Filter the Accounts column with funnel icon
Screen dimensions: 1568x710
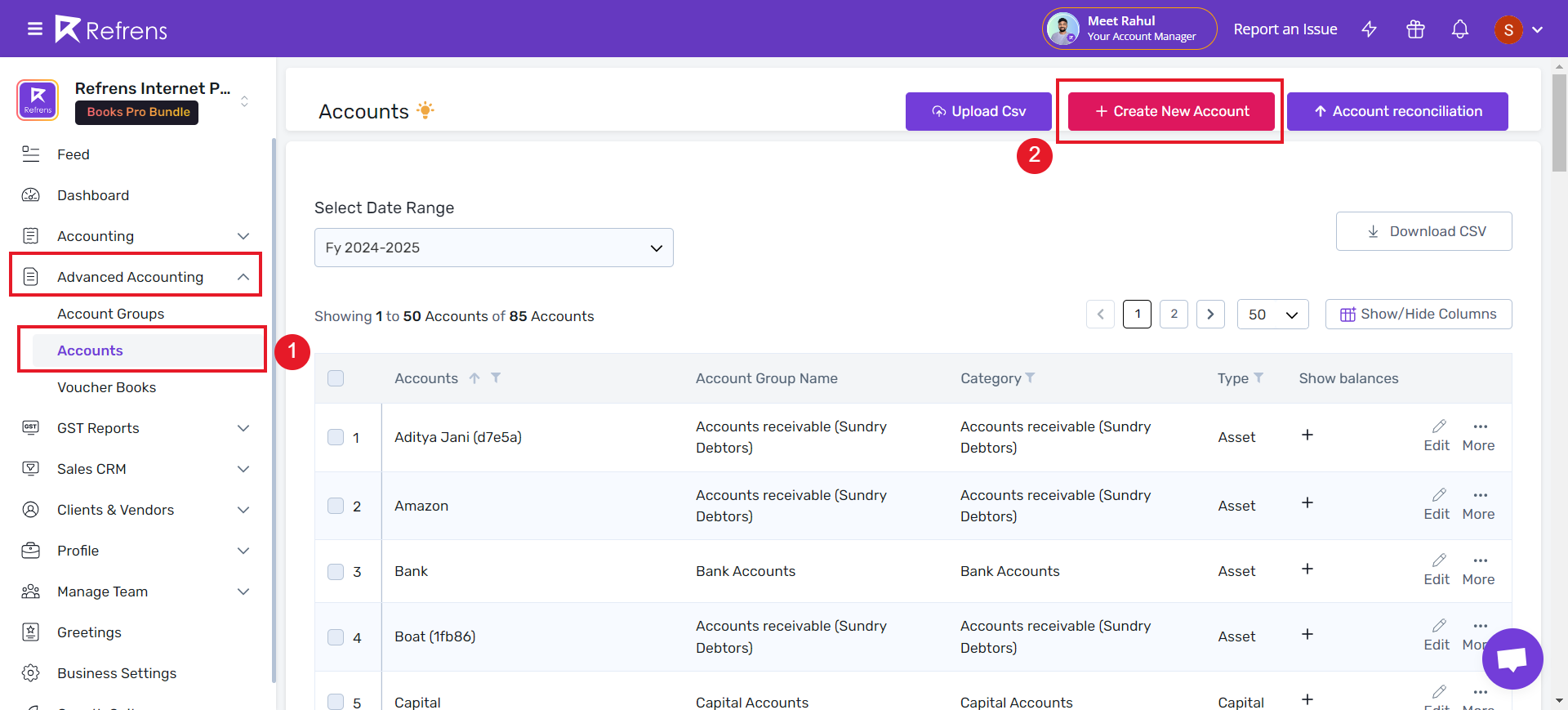[x=496, y=377]
